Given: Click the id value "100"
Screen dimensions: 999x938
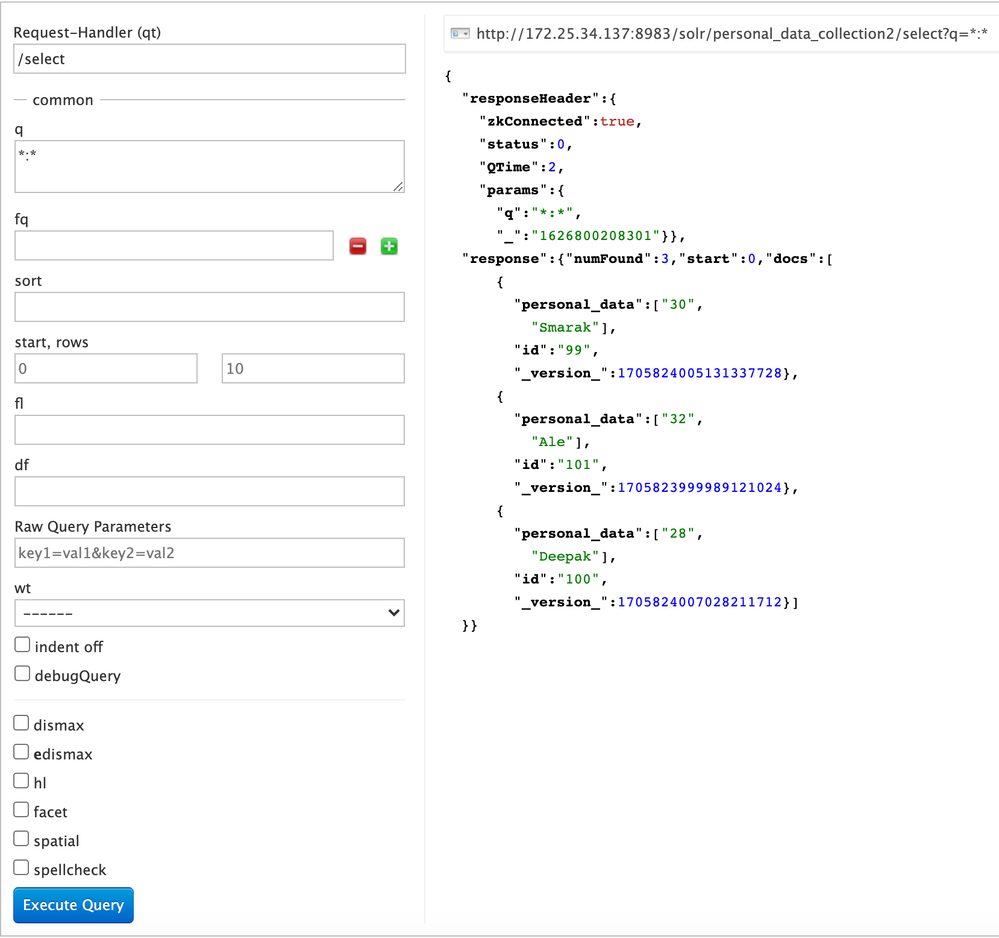Looking at the screenshot, I should (x=579, y=579).
